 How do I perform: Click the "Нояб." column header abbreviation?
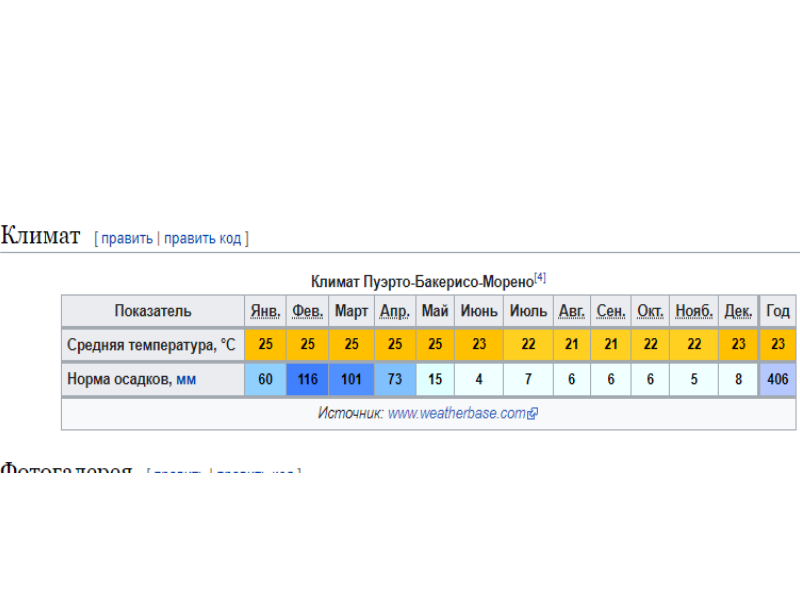[x=694, y=311]
